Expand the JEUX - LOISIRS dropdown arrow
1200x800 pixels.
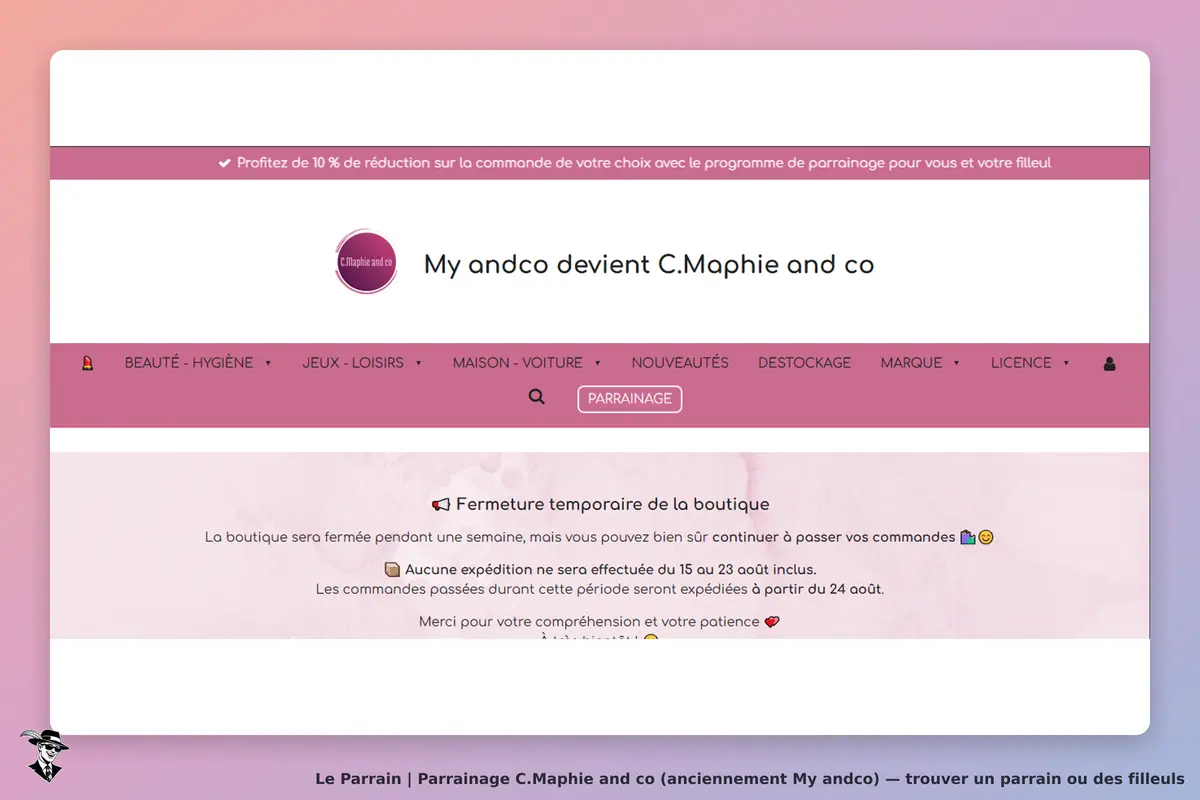[x=418, y=364]
